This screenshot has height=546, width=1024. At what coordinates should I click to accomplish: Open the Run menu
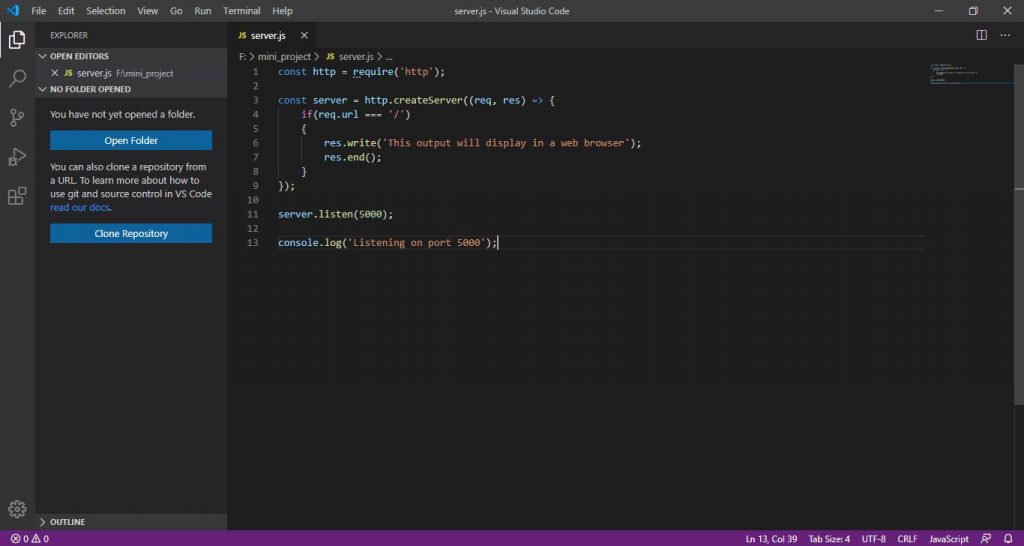pos(202,10)
